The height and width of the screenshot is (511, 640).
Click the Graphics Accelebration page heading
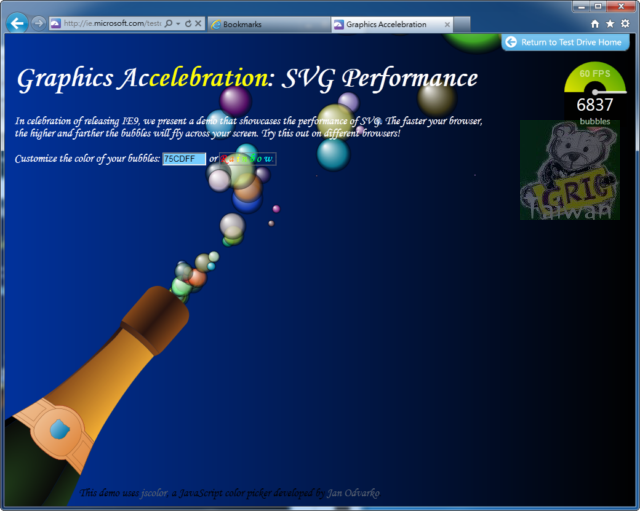point(247,78)
